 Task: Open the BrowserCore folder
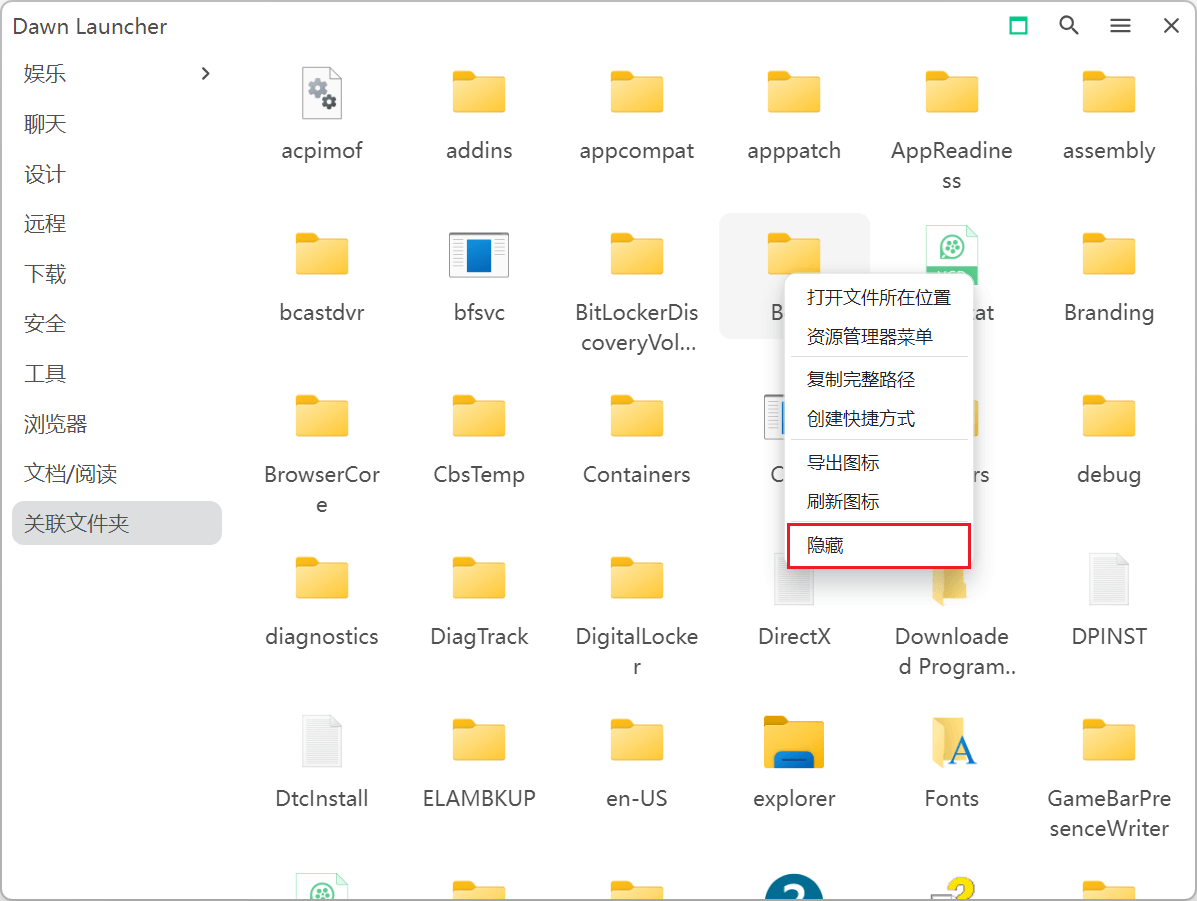(321, 416)
